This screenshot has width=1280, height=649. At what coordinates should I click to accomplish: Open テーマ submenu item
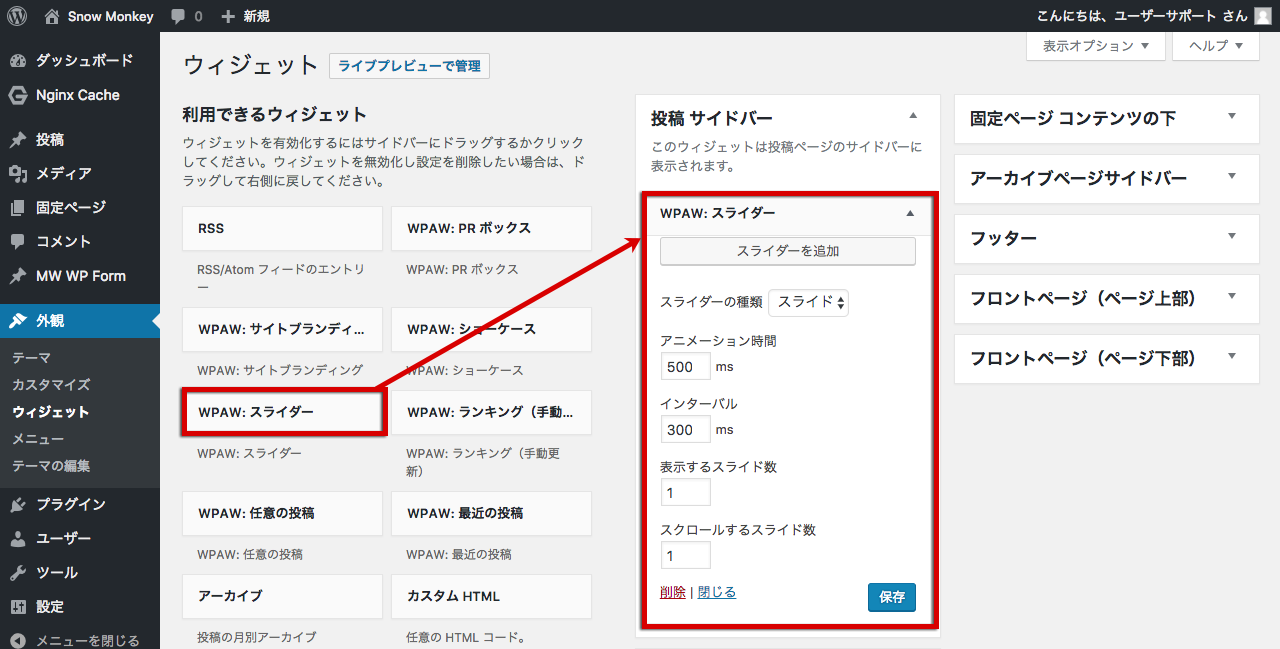(x=31, y=358)
